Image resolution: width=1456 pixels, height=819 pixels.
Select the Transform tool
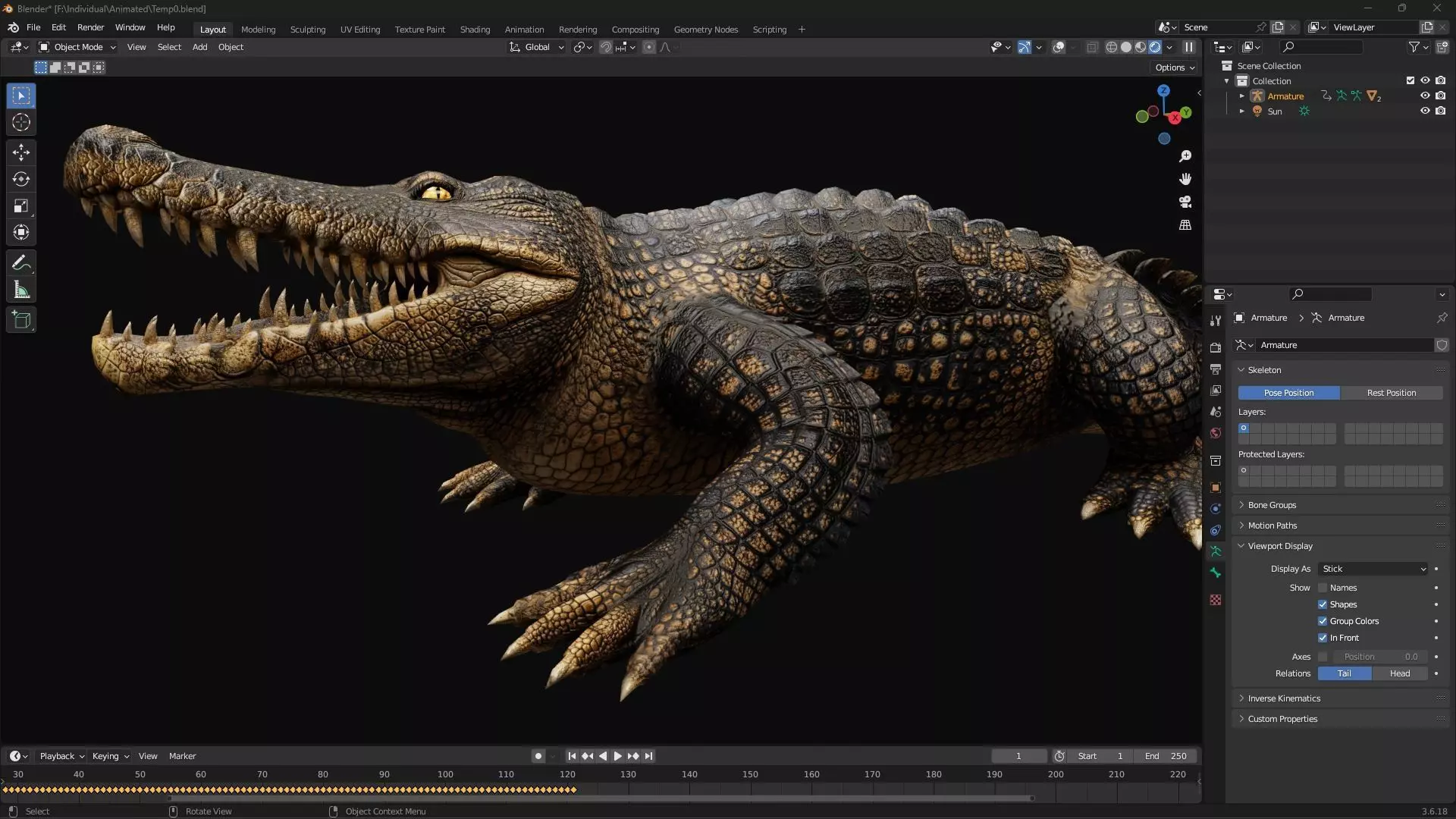click(x=21, y=232)
